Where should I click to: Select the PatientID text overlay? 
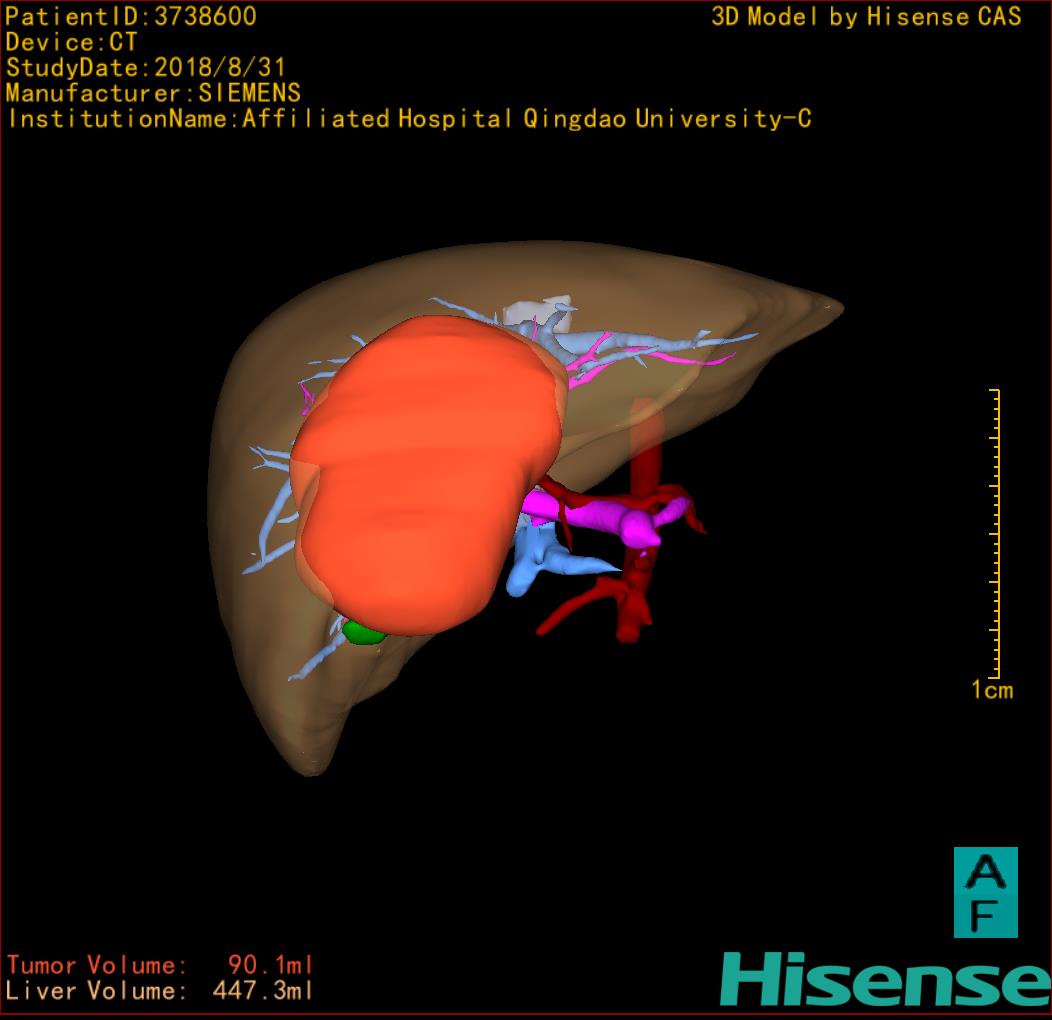click(131, 16)
